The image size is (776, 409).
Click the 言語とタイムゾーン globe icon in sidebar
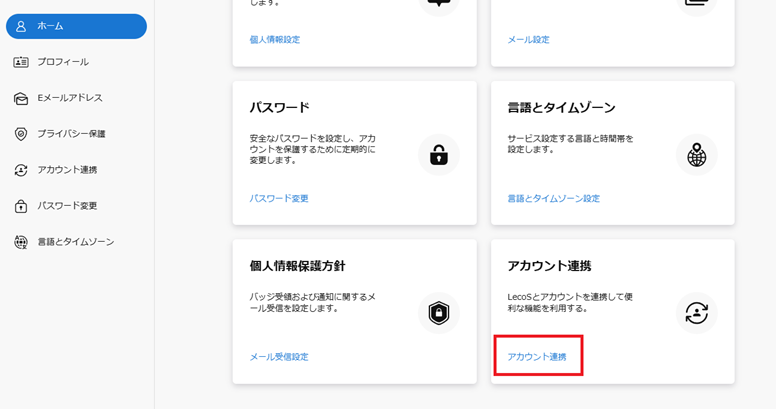pyautogui.click(x=21, y=242)
